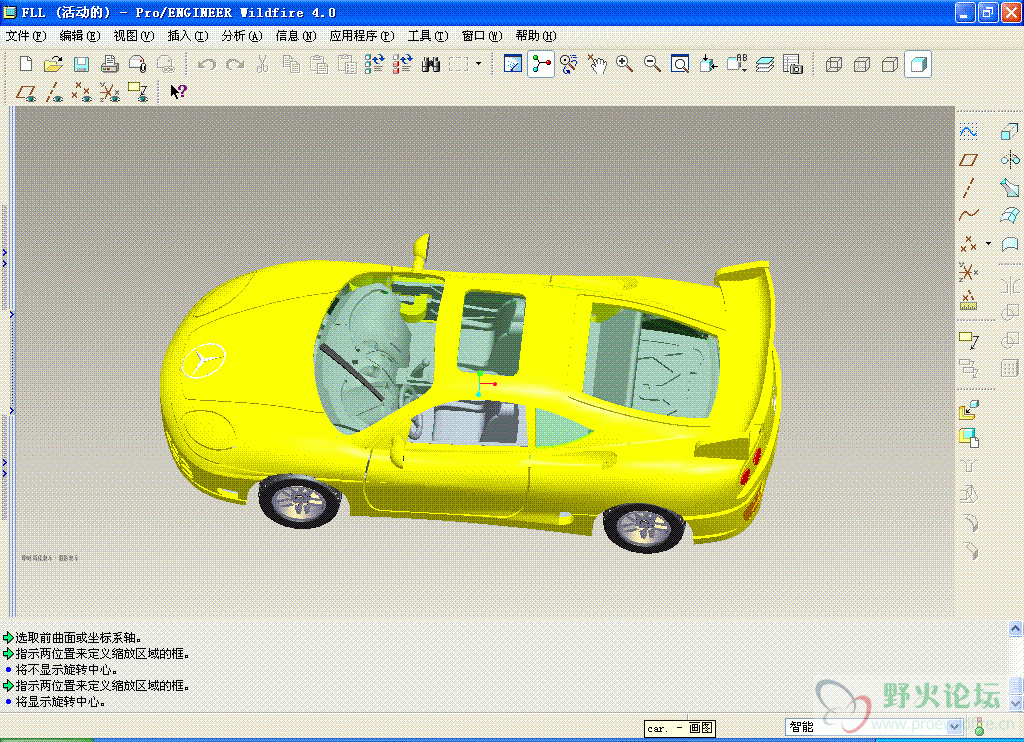Insert an analysis feature ruler icon
The height and width of the screenshot is (742, 1024).
coord(968,300)
